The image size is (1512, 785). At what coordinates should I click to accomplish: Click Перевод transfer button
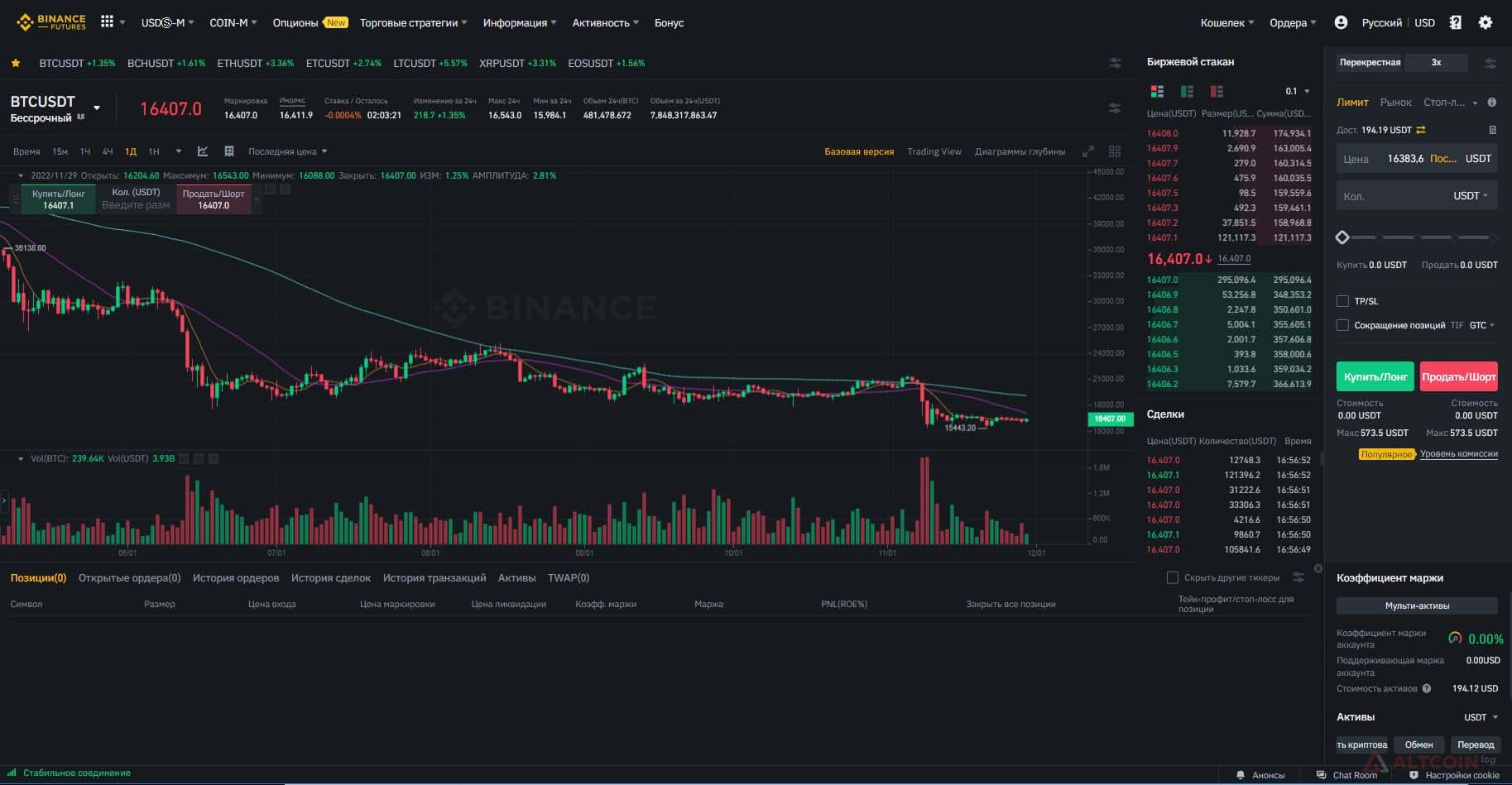pyautogui.click(x=1476, y=744)
